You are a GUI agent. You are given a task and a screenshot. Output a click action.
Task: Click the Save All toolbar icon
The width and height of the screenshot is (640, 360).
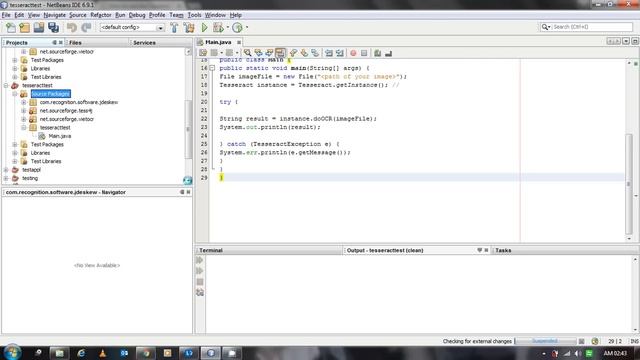[x=53, y=27]
